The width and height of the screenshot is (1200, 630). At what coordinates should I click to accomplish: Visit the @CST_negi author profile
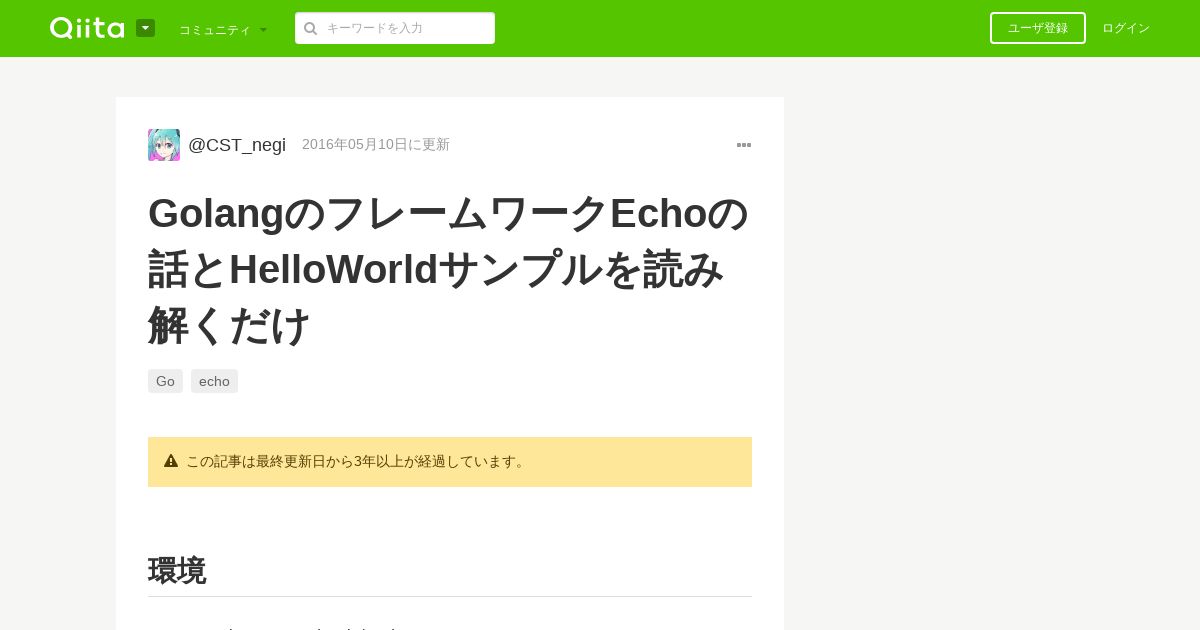coord(237,145)
